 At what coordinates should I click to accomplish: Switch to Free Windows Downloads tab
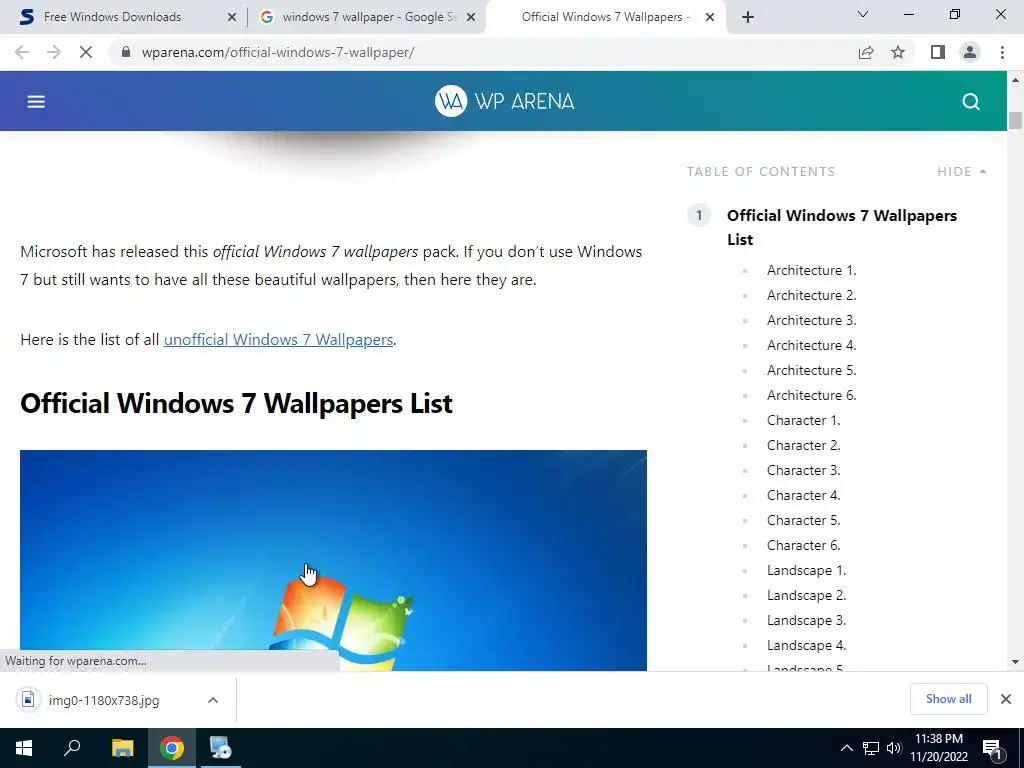(x=112, y=17)
